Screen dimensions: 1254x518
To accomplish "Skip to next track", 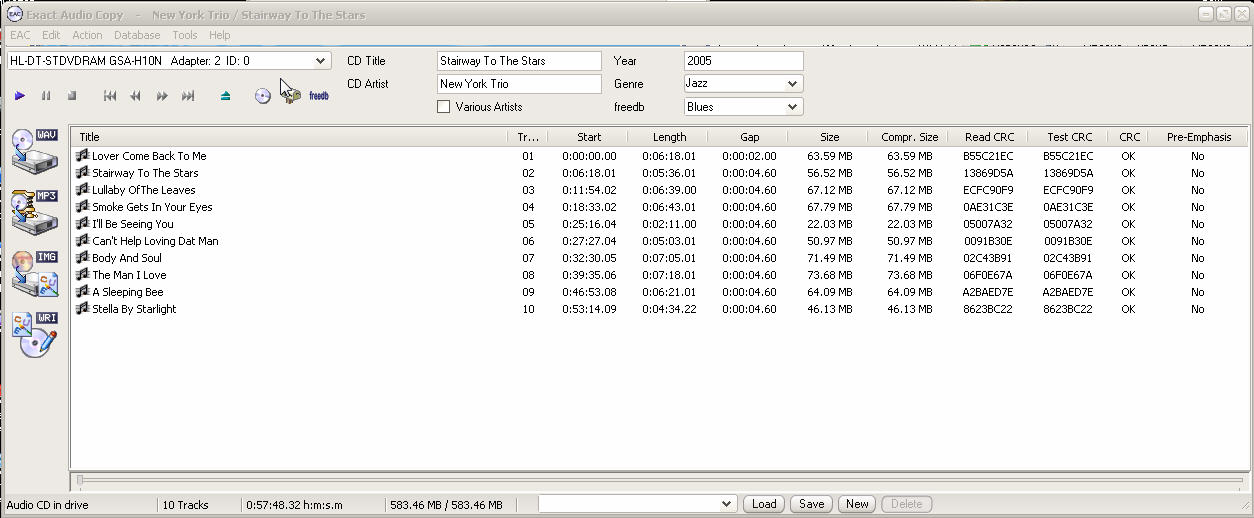I will (x=188, y=96).
